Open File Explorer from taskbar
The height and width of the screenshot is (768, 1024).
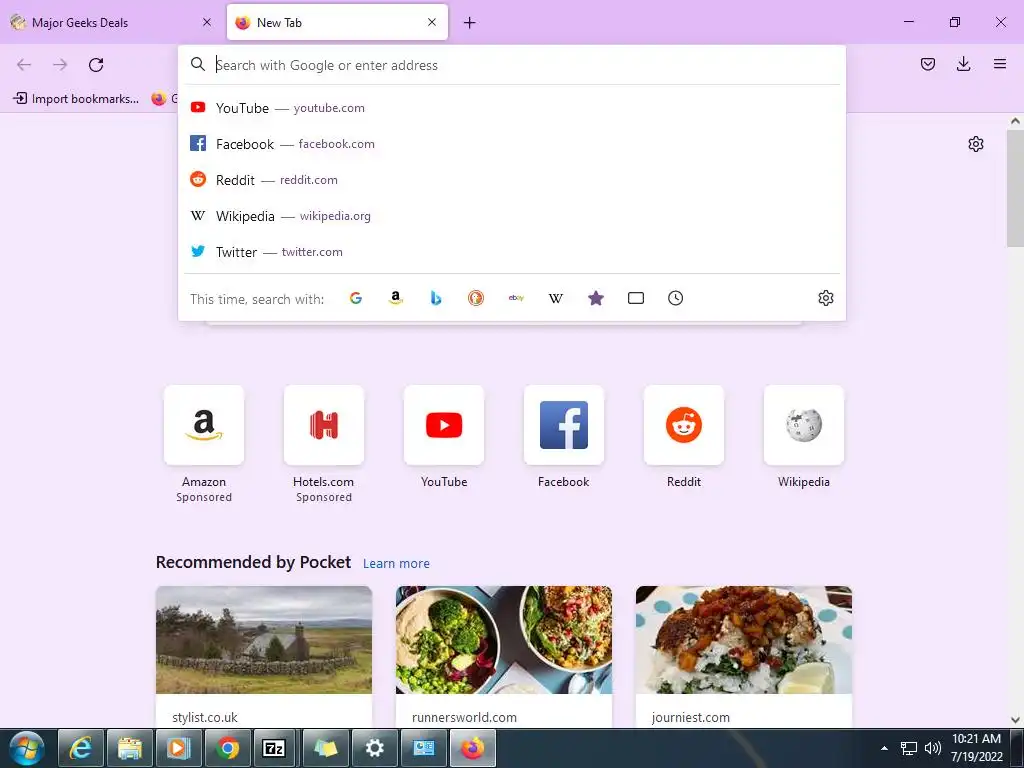coord(129,748)
